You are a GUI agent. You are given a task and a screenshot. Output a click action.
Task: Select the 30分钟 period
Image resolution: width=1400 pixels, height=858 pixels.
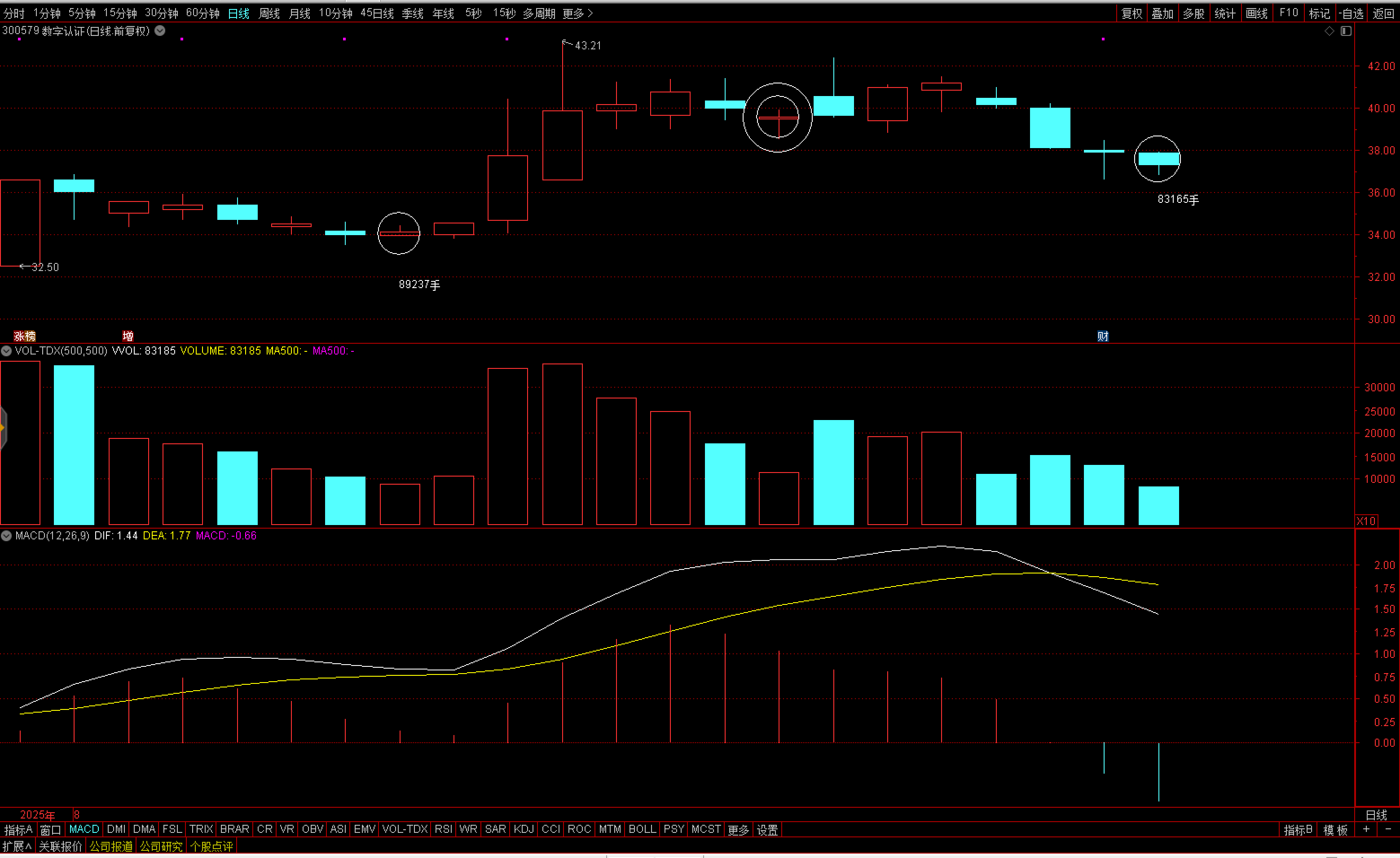tap(161, 13)
